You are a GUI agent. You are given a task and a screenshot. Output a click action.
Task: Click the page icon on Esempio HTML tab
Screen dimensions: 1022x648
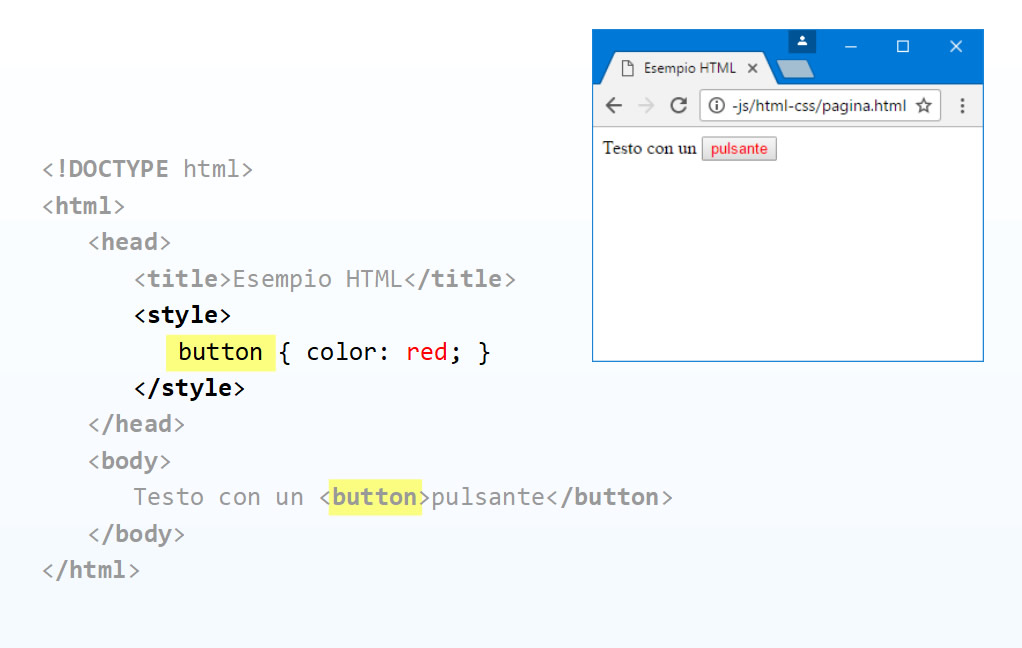[x=628, y=68]
